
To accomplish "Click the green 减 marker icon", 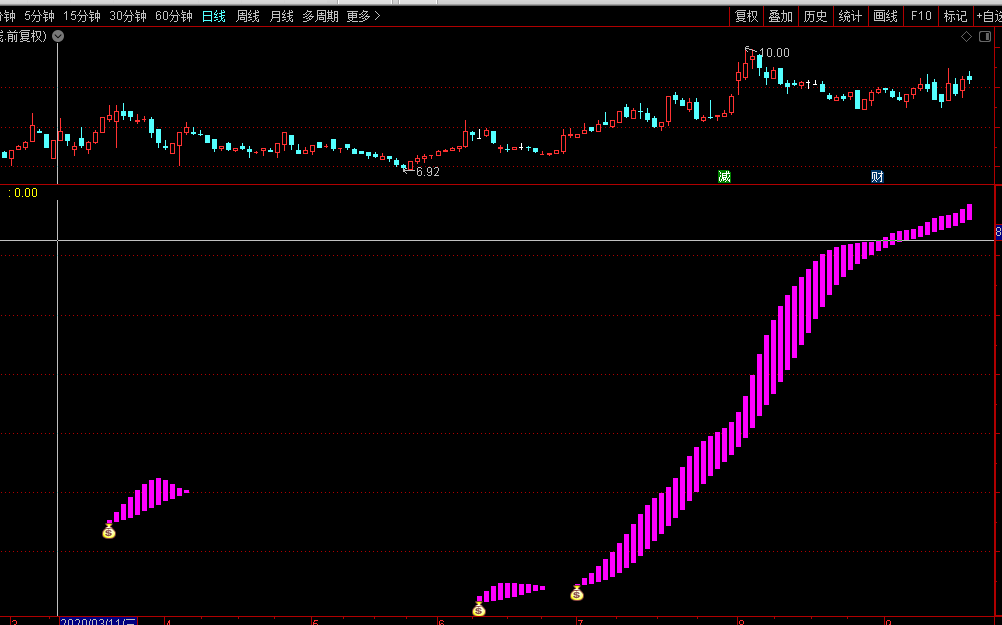I will pyautogui.click(x=724, y=177).
